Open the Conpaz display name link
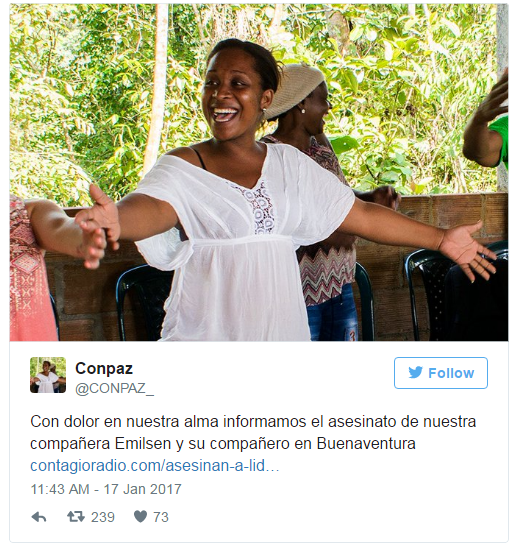 click(x=104, y=368)
